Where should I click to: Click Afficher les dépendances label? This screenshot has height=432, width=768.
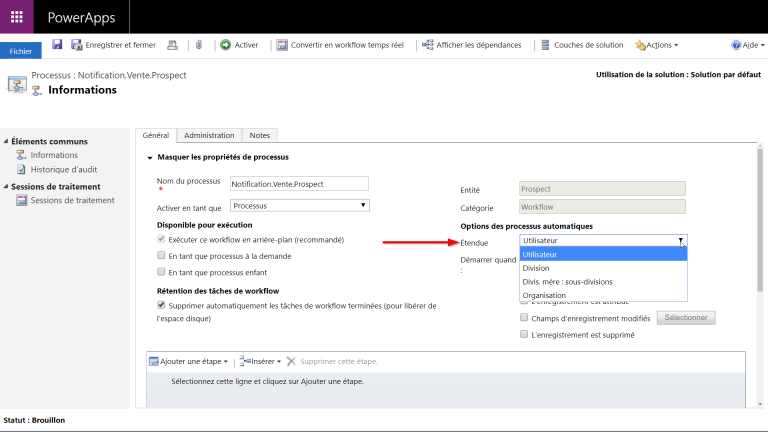tap(479, 45)
